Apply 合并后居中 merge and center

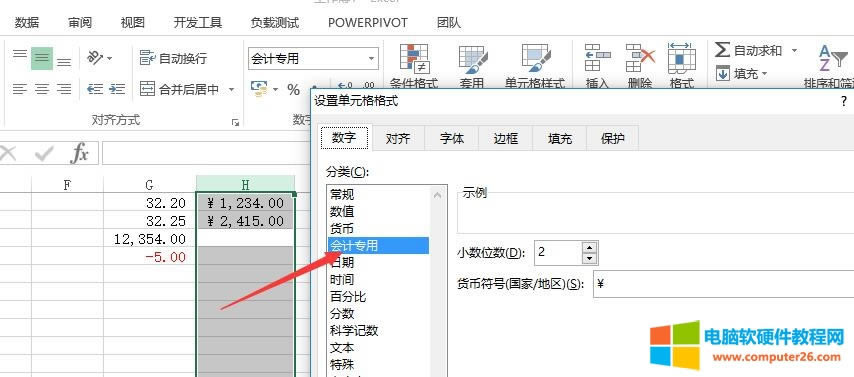(179, 89)
